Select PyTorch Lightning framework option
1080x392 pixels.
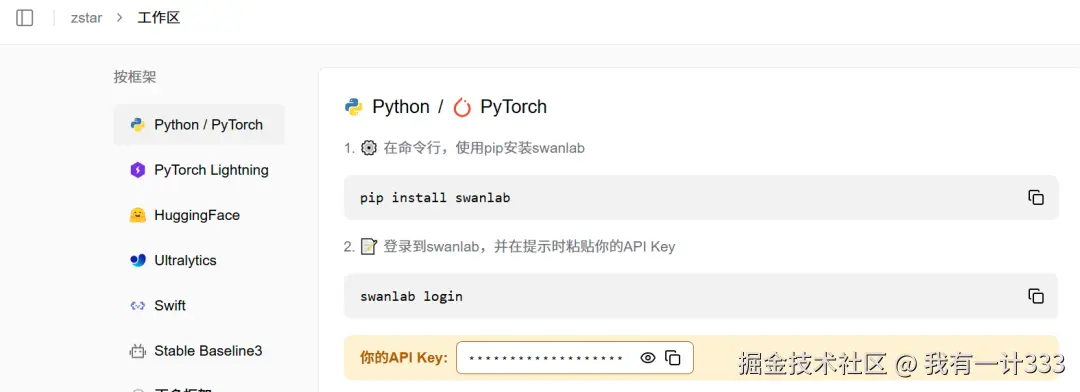pyautogui.click(x=199, y=170)
